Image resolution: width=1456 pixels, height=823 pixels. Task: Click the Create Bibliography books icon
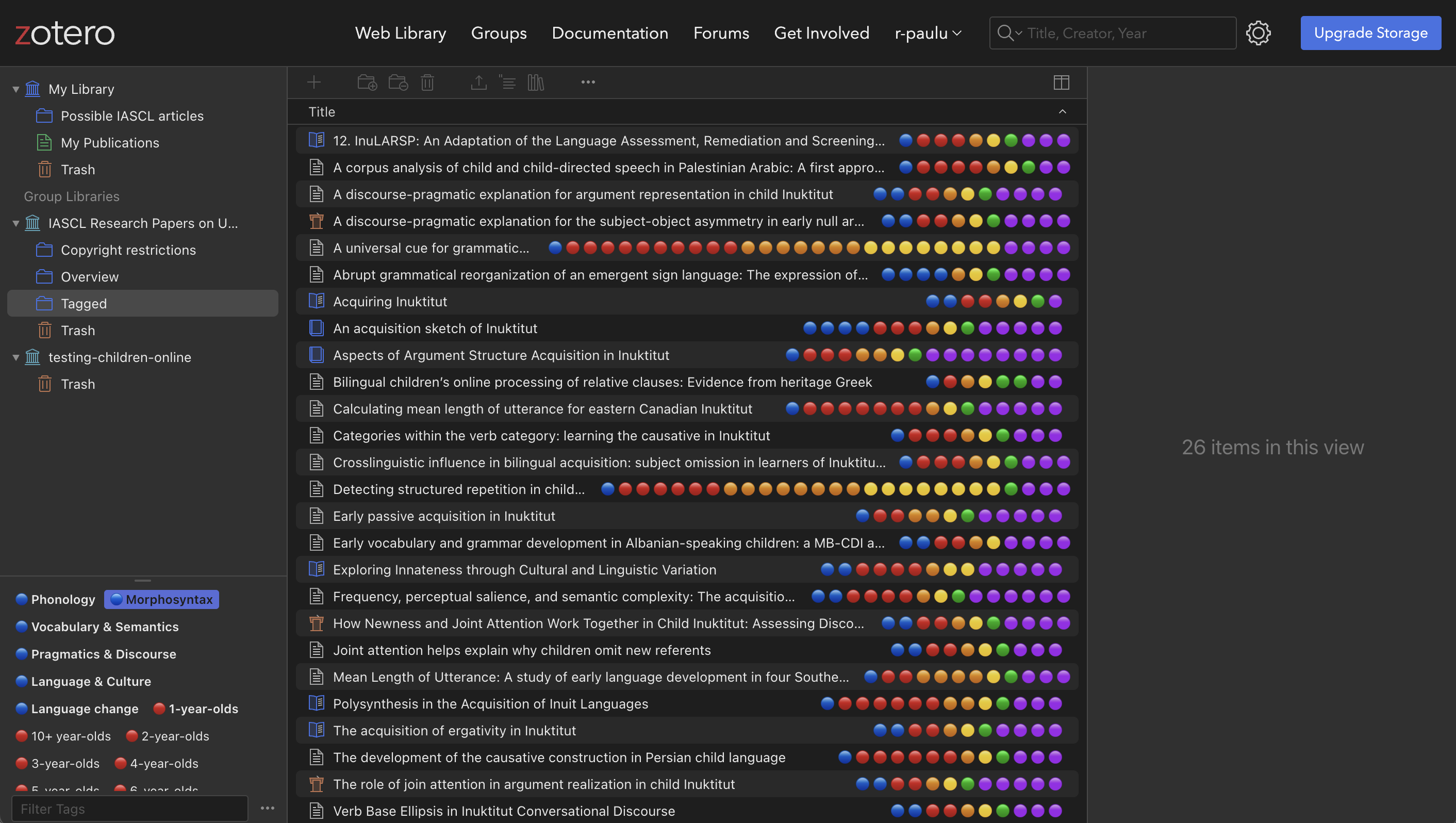[x=535, y=83]
